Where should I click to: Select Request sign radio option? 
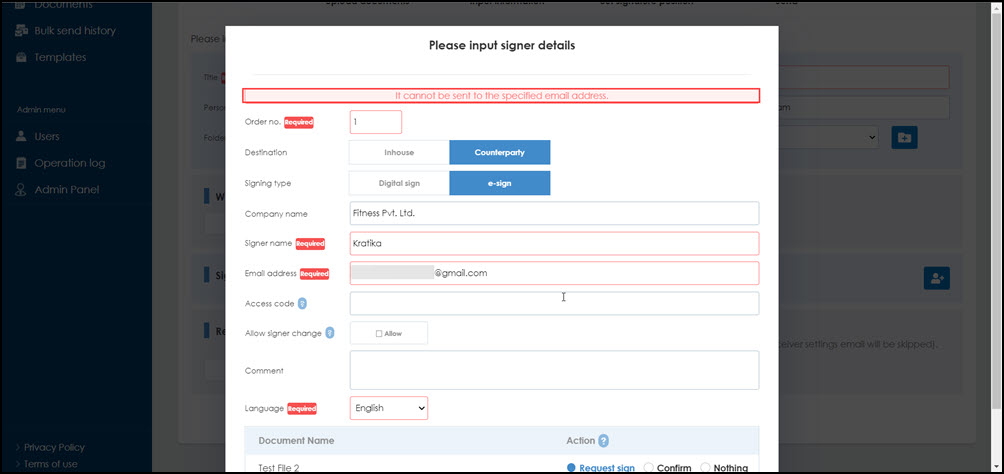(x=572, y=468)
